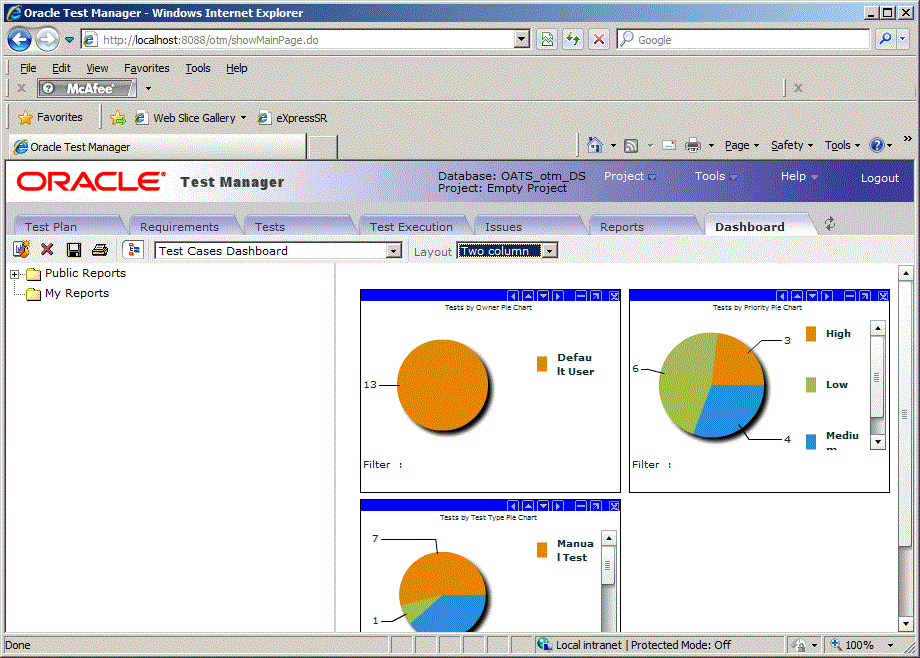This screenshot has height=658, width=920.
Task: Click the Low priority green legend swatch
Action: coord(811,385)
